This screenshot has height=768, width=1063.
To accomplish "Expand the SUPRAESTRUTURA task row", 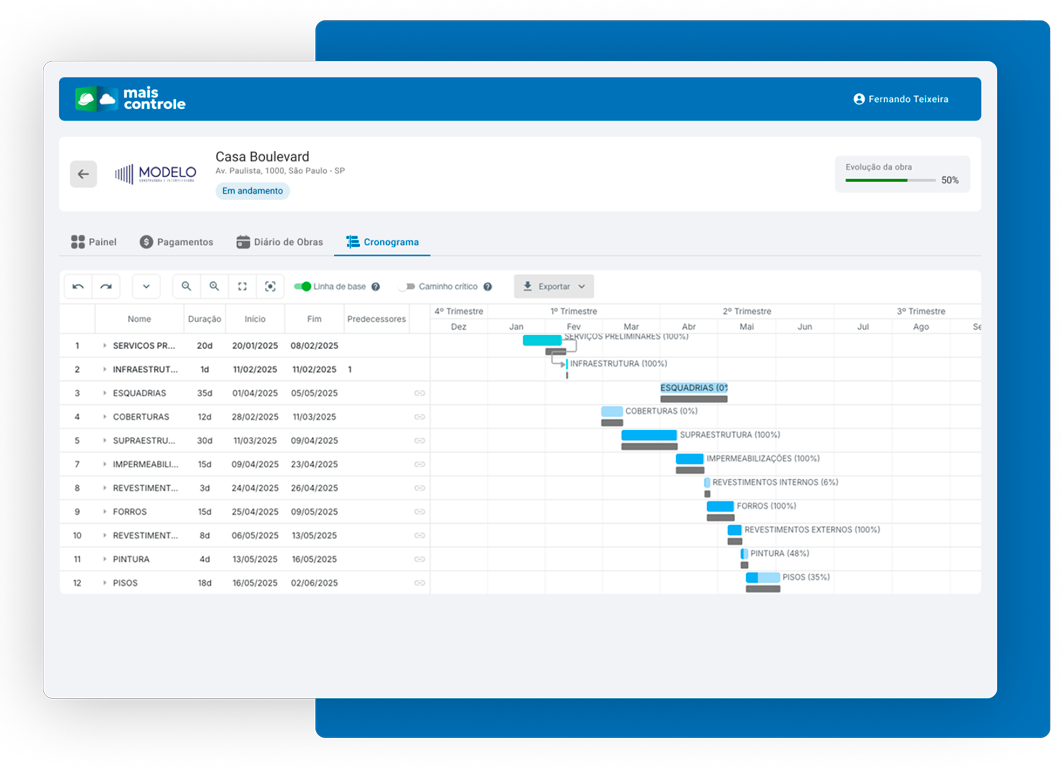I will (104, 441).
